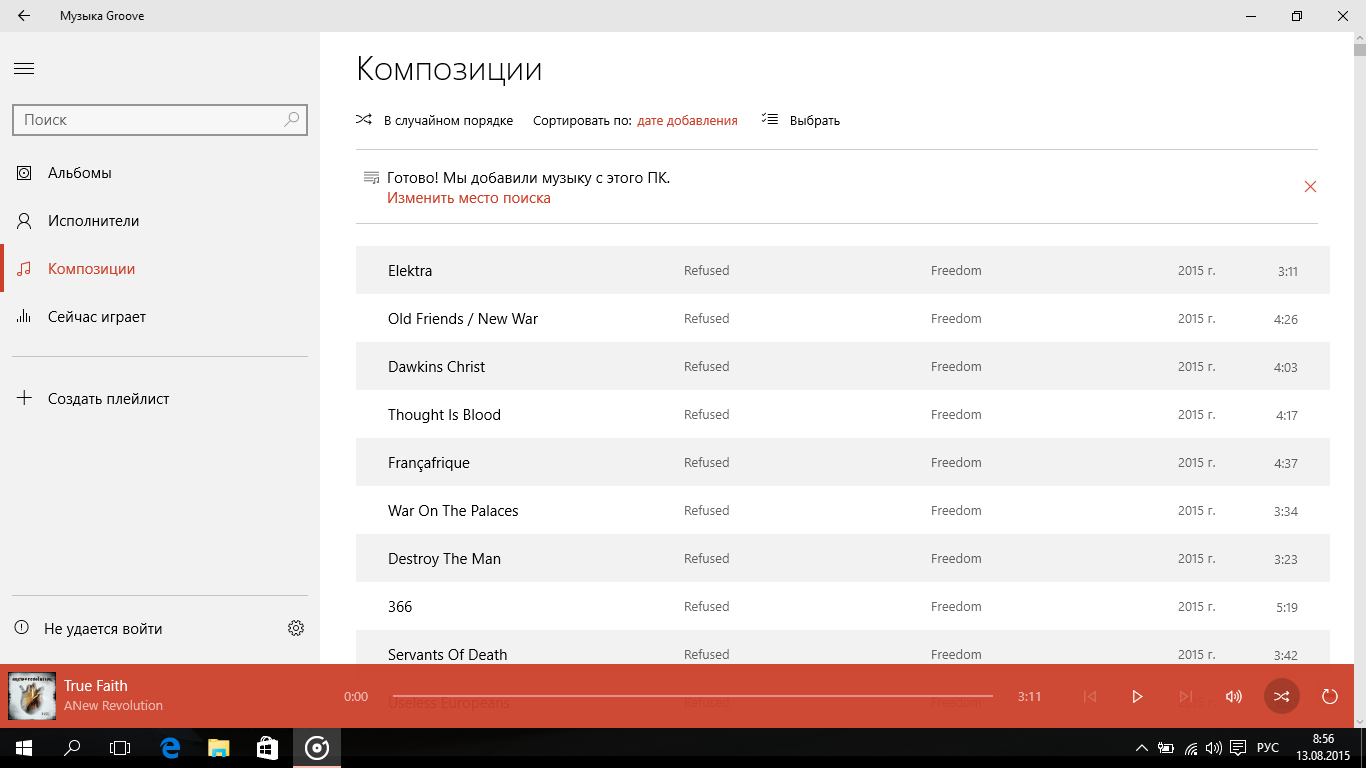Click Изменить место поиска link
The width and height of the screenshot is (1366, 768).
(x=469, y=198)
